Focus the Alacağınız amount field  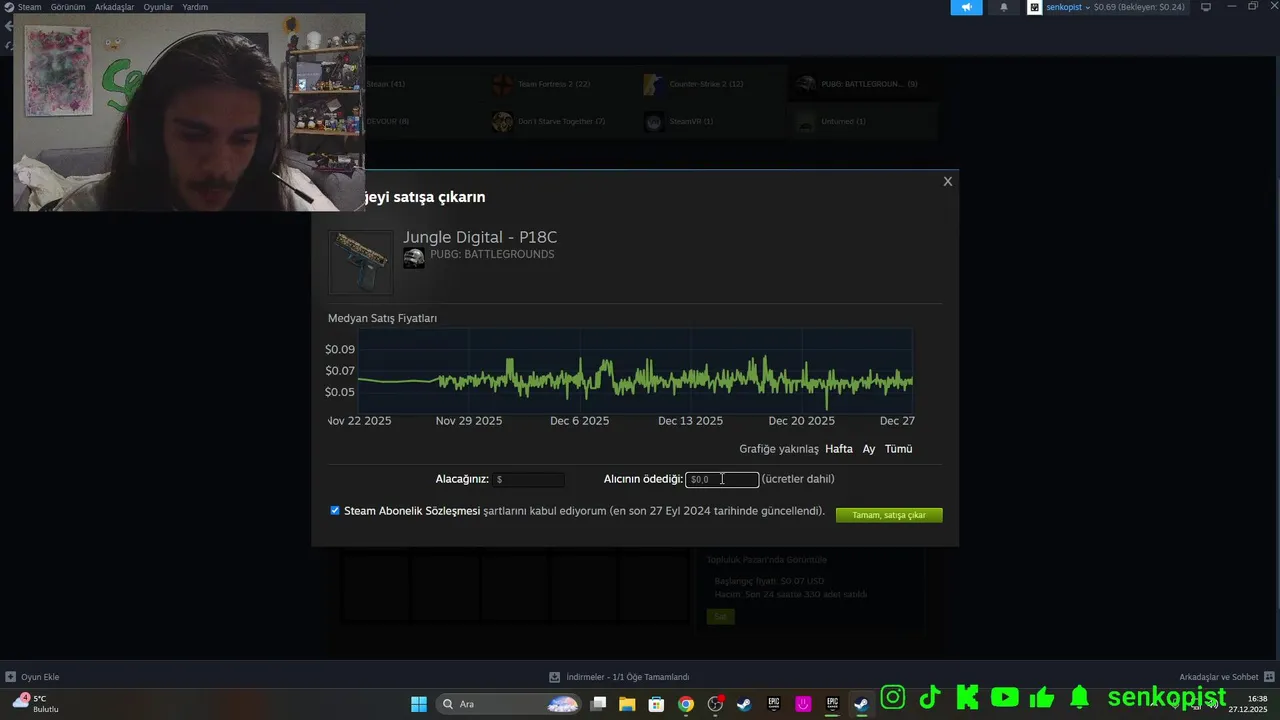coord(528,480)
